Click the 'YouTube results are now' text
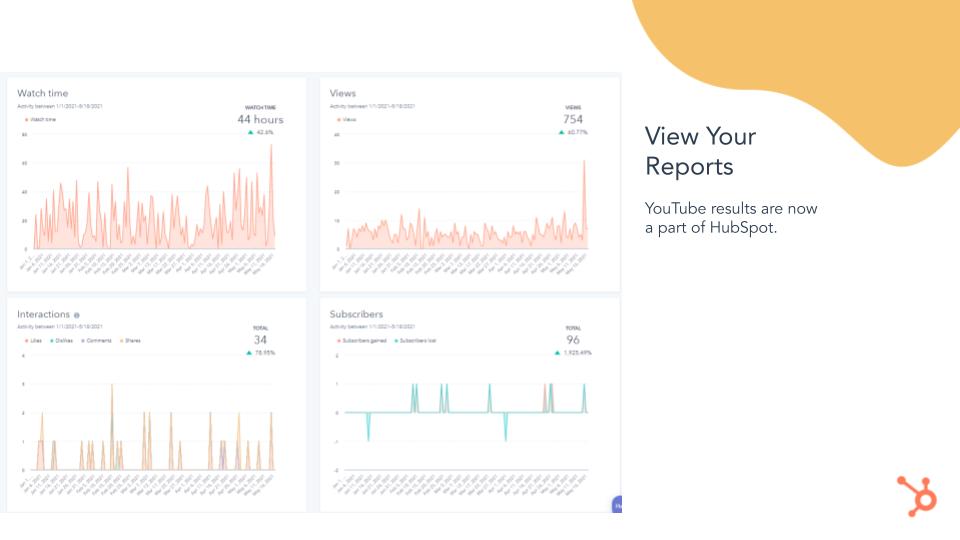The width and height of the screenshot is (960, 540). pyautogui.click(x=731, y=208)
